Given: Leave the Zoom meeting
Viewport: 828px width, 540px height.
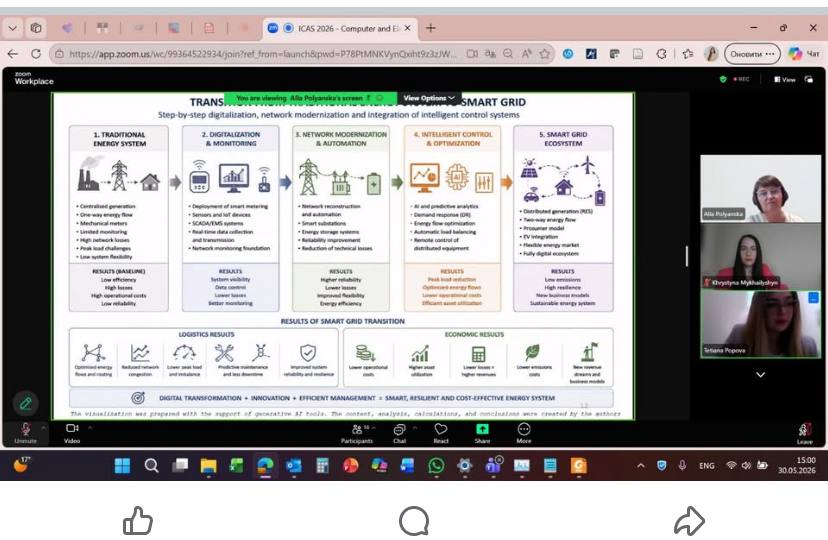Looking at the screenshot, I should coord(804,433).
